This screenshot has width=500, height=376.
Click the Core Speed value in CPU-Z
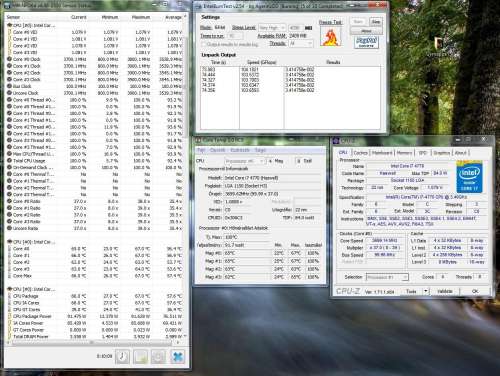tap(385, 240)
